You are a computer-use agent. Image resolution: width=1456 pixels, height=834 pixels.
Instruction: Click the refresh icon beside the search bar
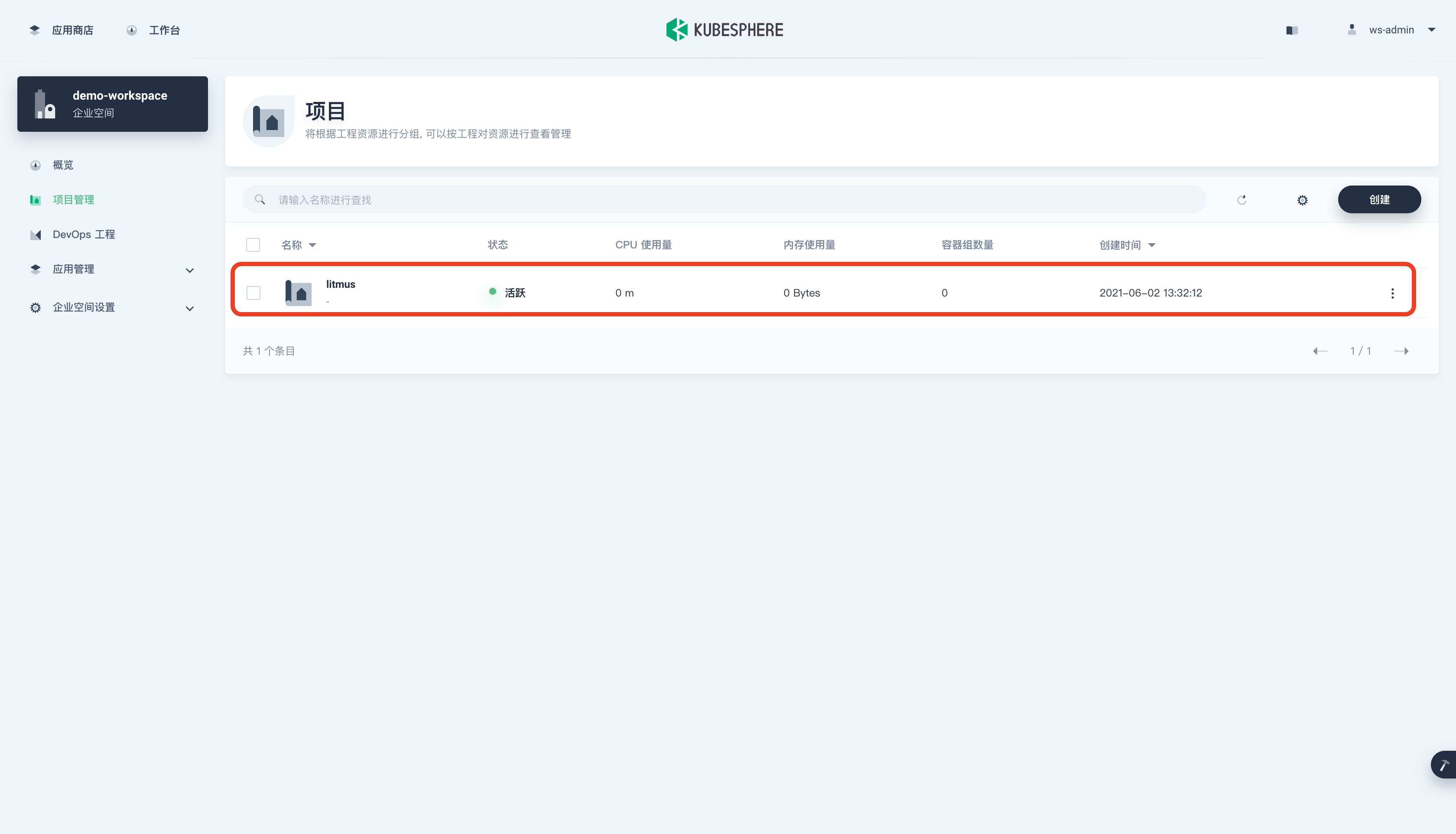[1241, 200]
